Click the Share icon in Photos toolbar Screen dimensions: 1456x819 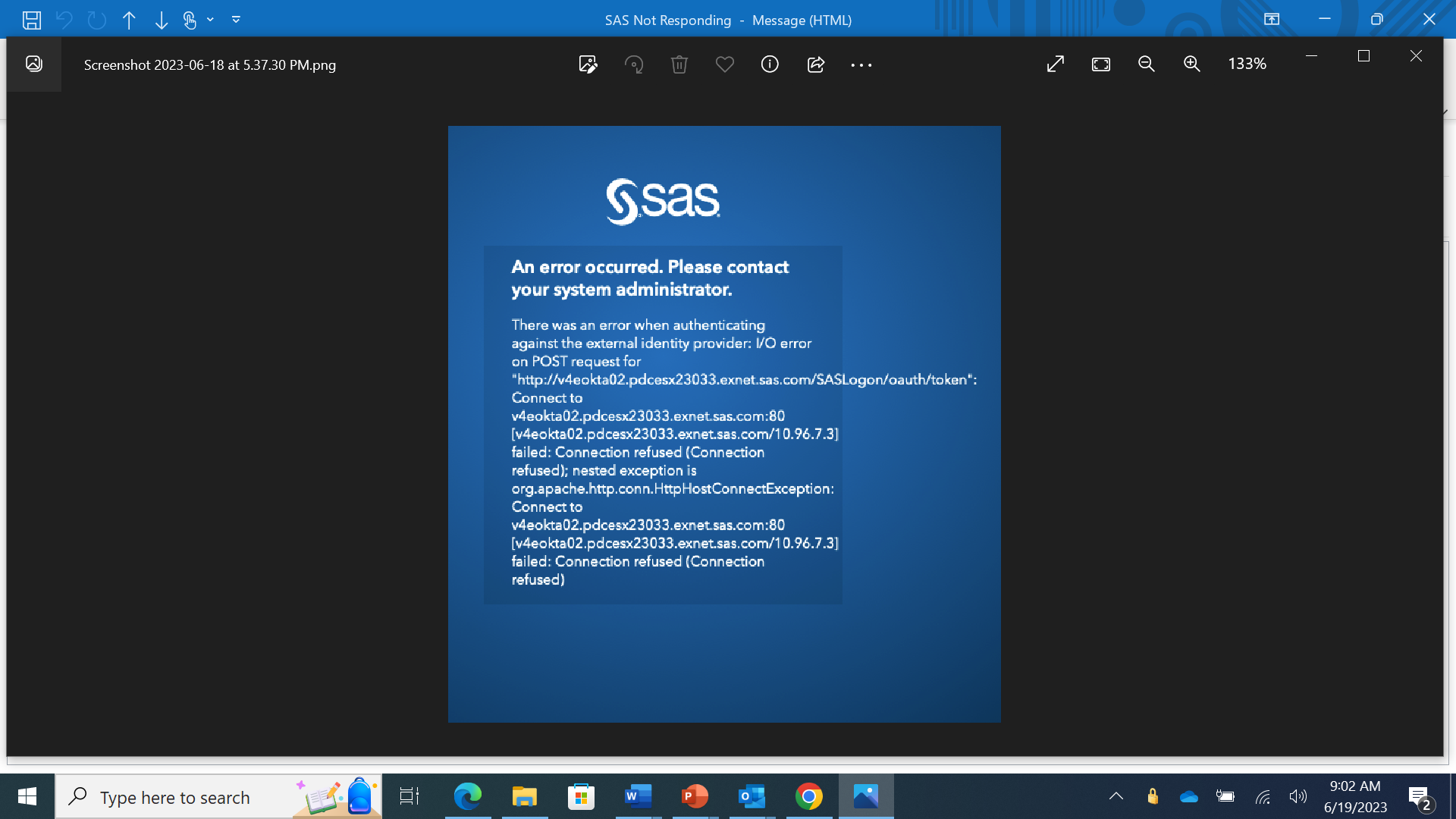click(x=816, y=64)
